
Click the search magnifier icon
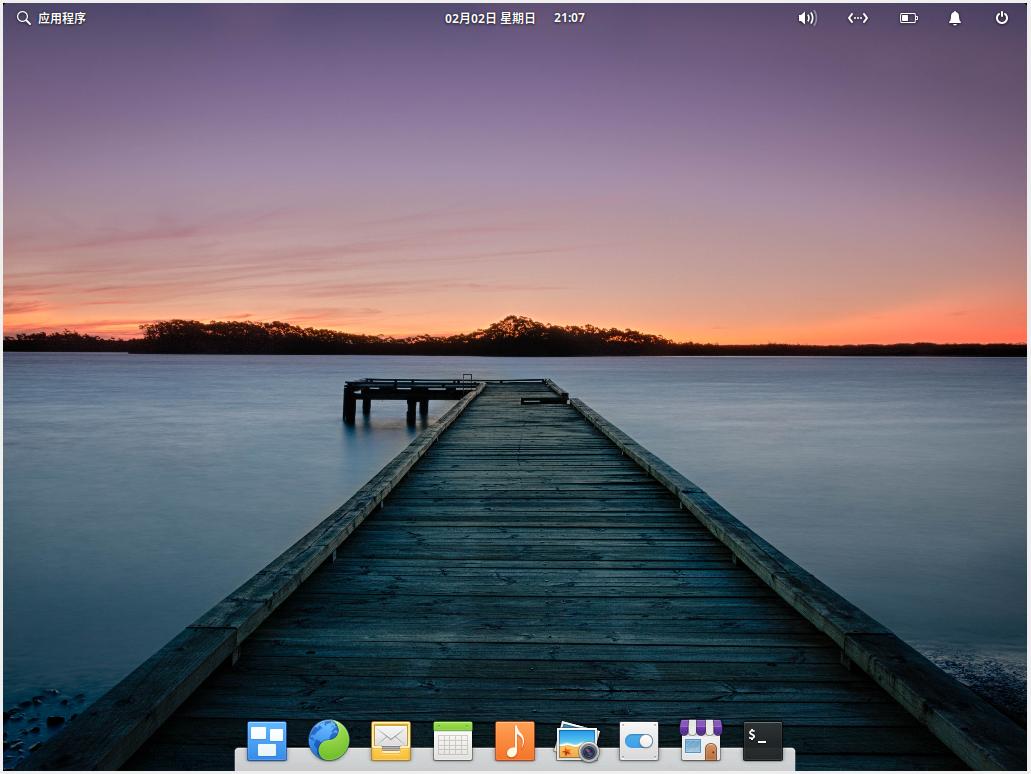[22, 17]
